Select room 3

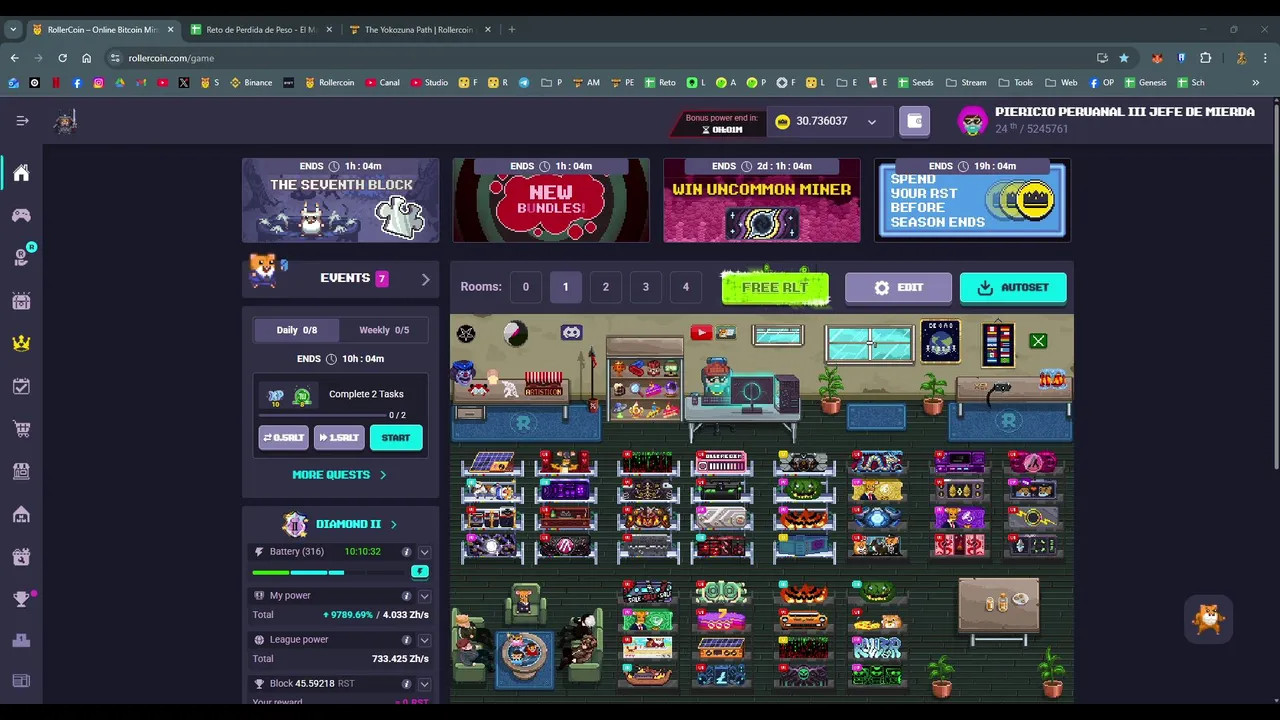click(645, 287)
